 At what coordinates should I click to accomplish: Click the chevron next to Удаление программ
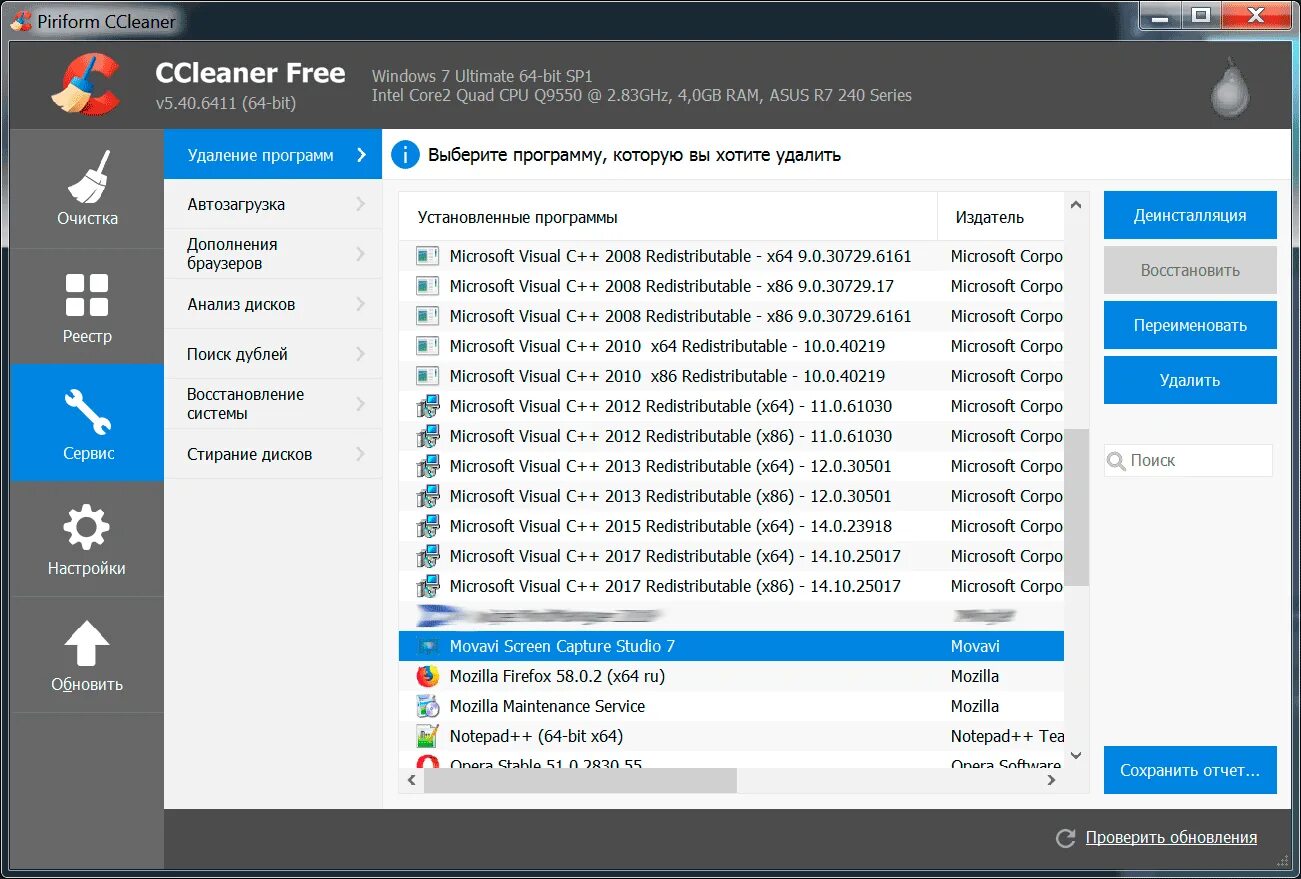pos(361,155)
